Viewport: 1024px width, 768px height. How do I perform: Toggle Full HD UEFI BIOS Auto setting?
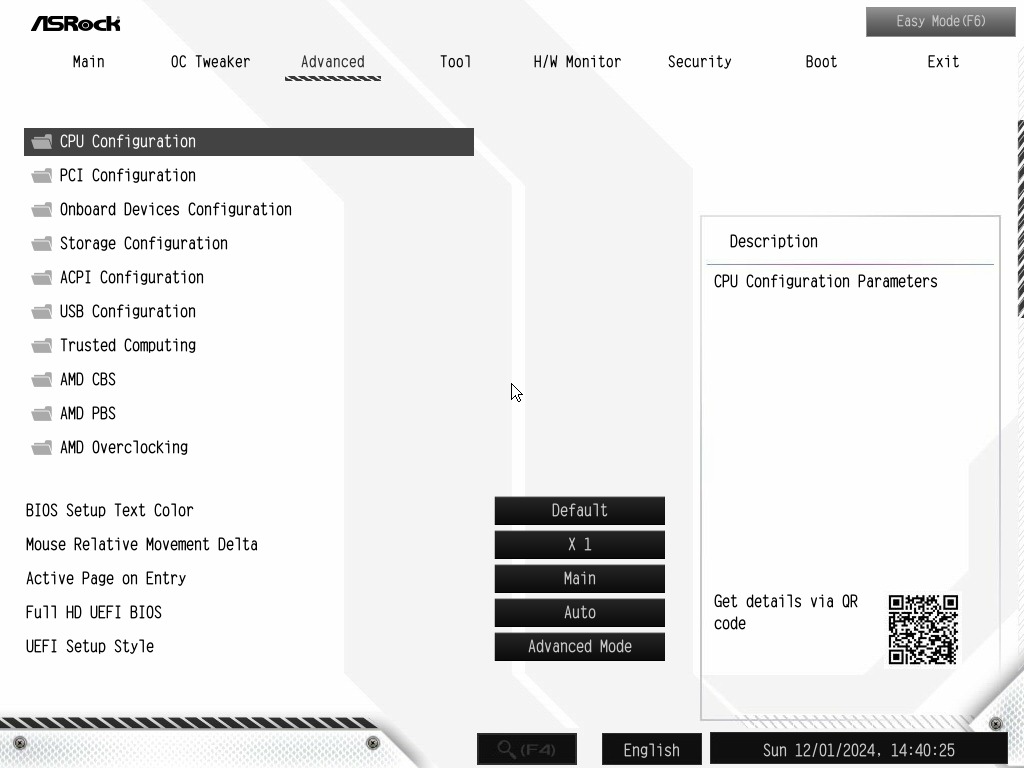pos(579,613)
